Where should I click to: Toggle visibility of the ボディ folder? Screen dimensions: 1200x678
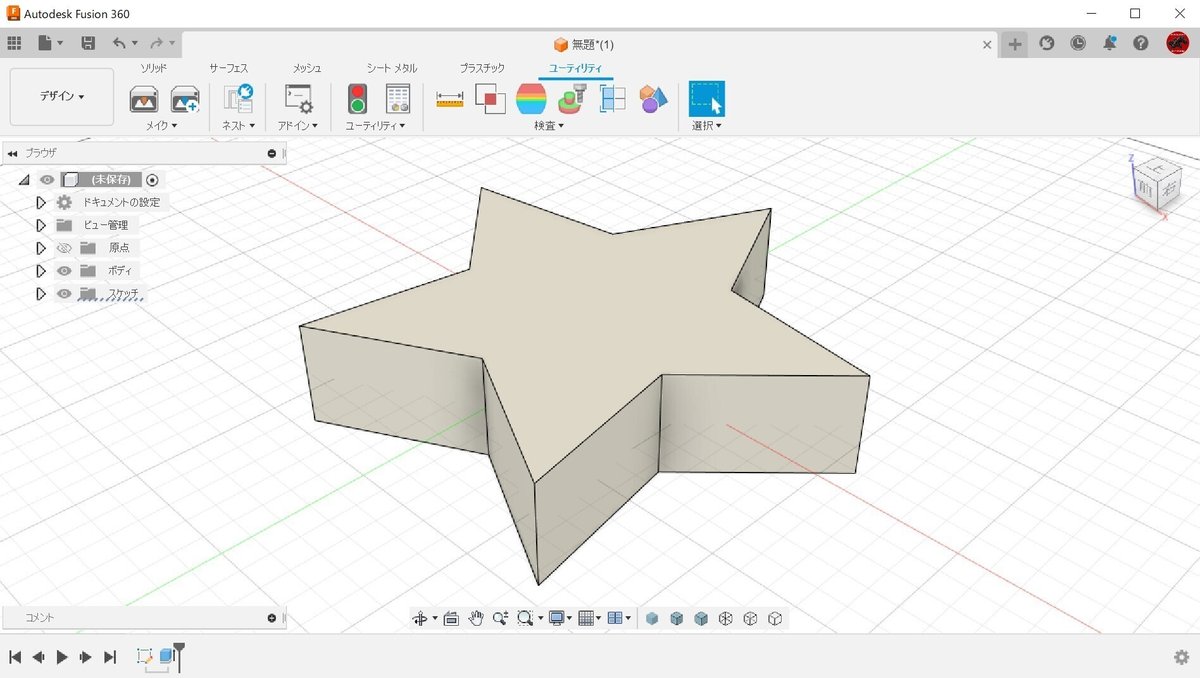click(x=64, y=271)
